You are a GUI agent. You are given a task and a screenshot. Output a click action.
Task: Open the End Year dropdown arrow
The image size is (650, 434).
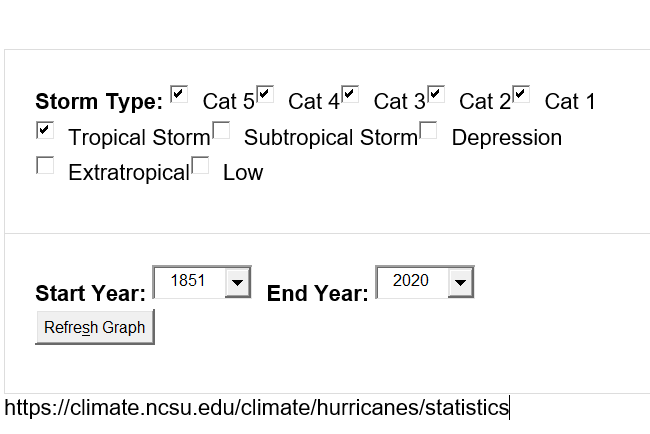[x=460, y=283]
